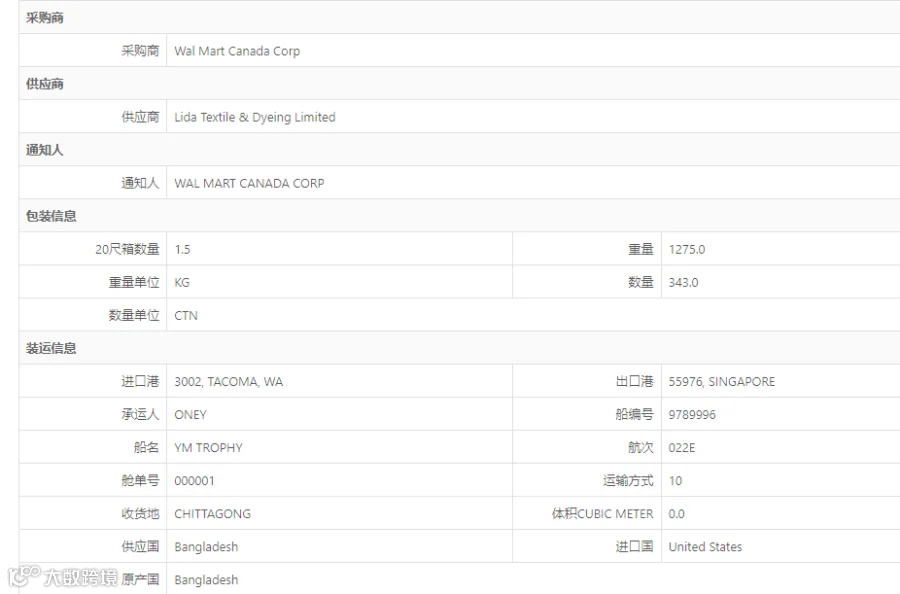The height and width of the screenshot is (594, 900).
Task: Click cubic meter value 0.0
Action: pyautogui.click(x=676, y=514)
